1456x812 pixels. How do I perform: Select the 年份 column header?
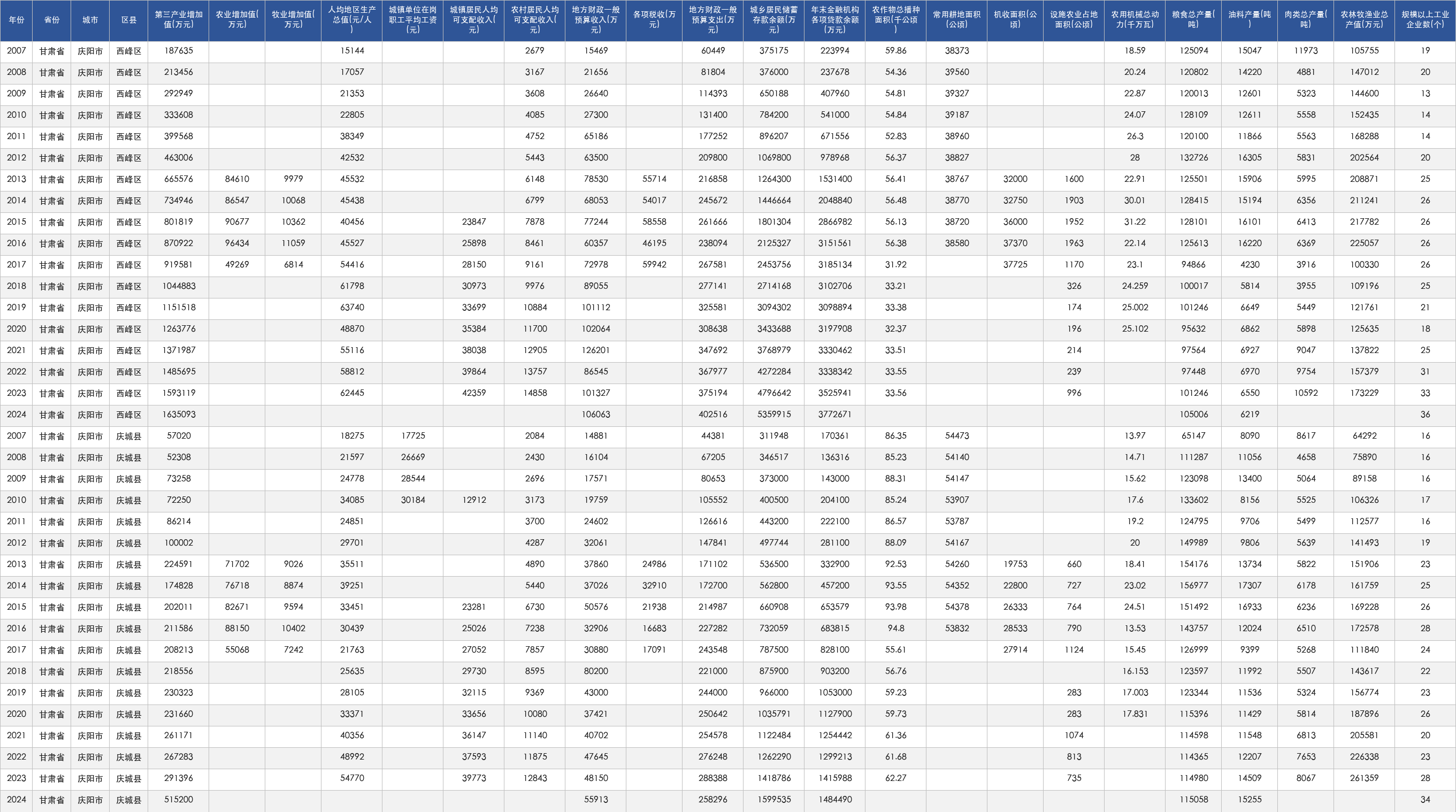(x=17, y=20)
